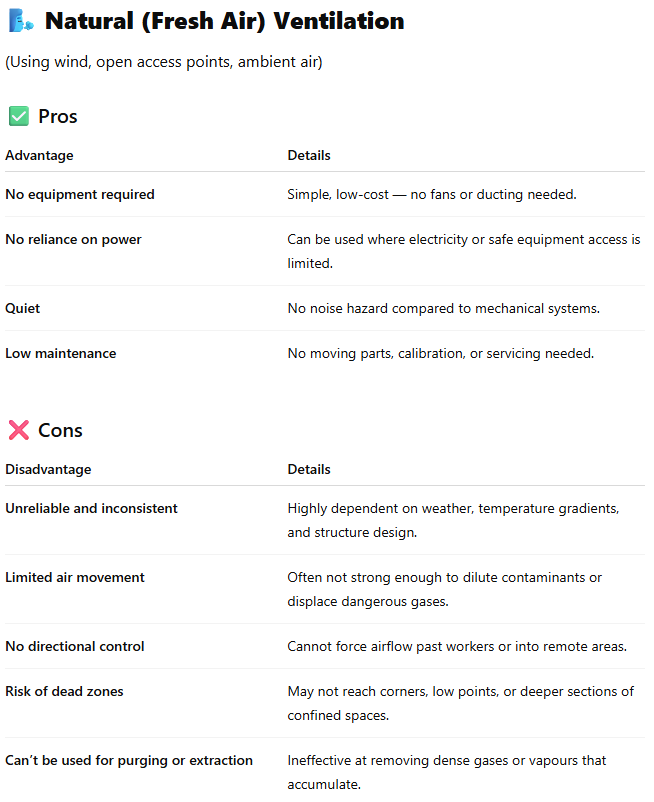
Task: Select the 'Risk of dead zones' cell
Action: (64, 692)
